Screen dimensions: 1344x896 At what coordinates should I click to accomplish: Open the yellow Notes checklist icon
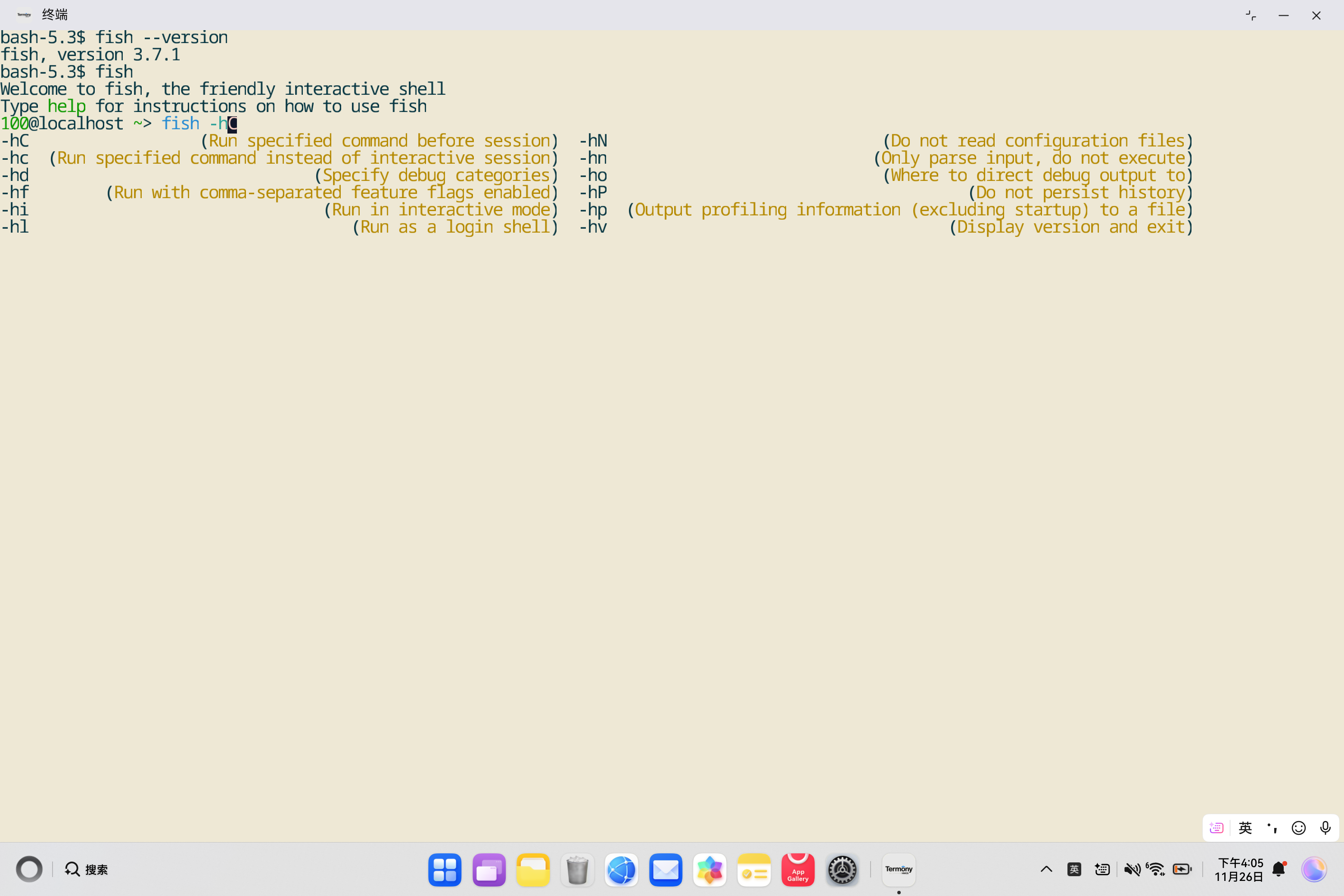[754, 870]
